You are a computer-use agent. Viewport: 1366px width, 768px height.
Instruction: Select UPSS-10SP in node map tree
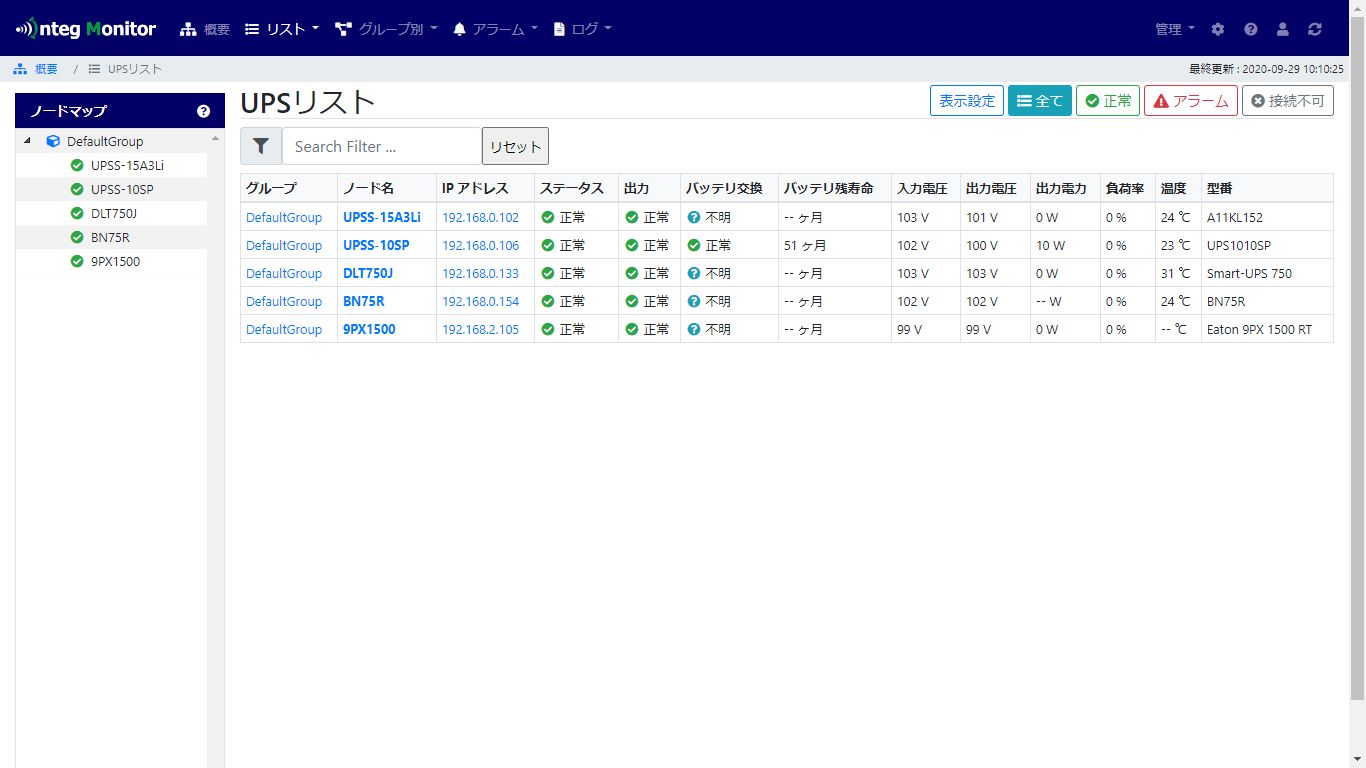click(x=122, y=189)
